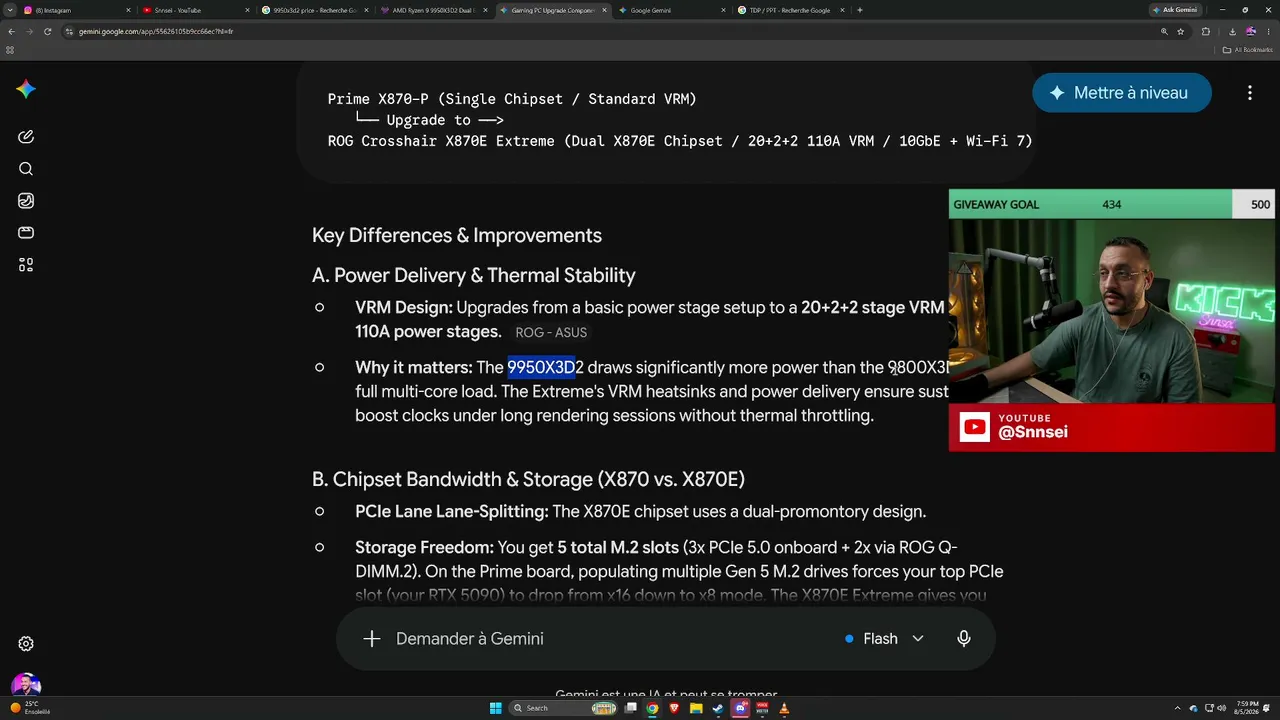
Task: Open File Explorer from the taskbar
Action: pyautogui.click(x=696, y=708)
